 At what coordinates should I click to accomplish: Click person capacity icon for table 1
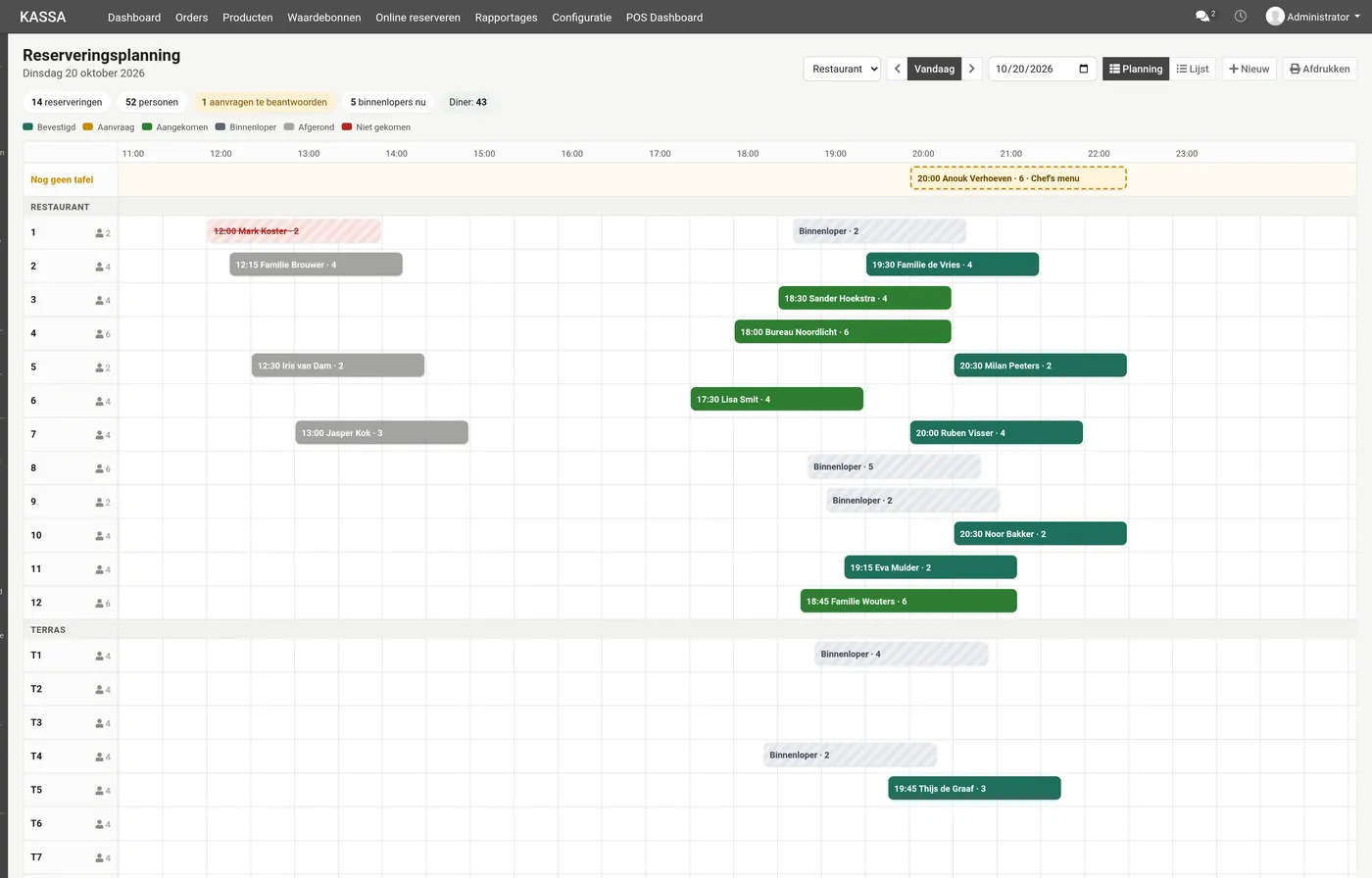[100, 233]
